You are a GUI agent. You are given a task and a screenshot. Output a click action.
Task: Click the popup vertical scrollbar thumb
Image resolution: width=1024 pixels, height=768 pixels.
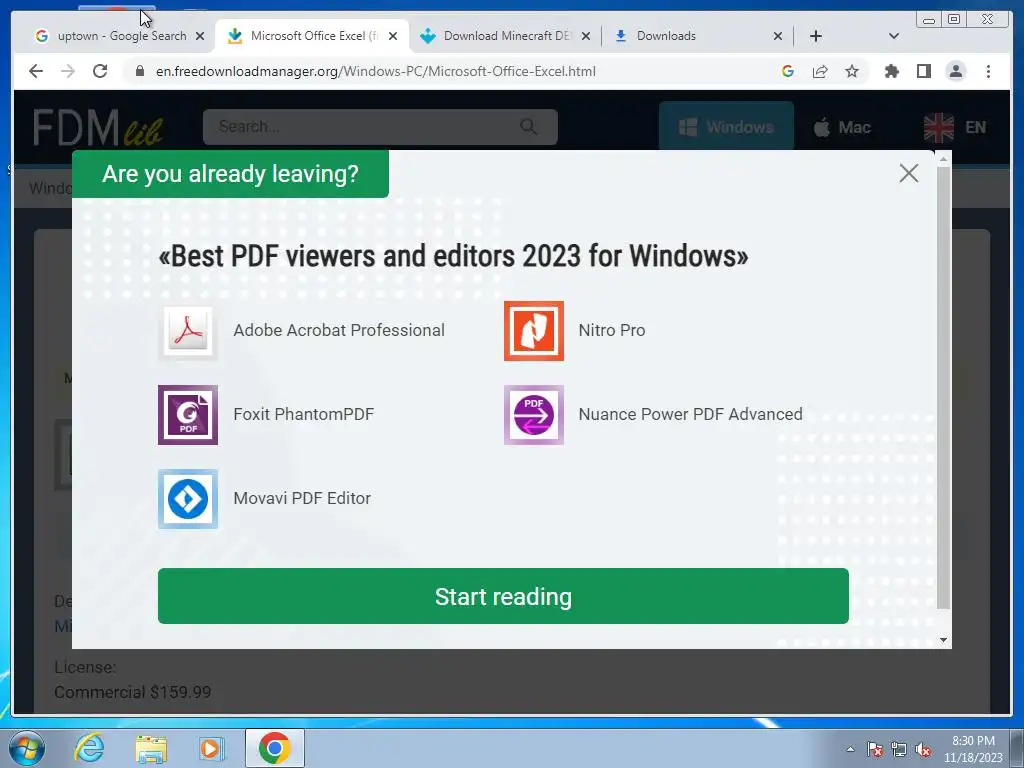943,387
